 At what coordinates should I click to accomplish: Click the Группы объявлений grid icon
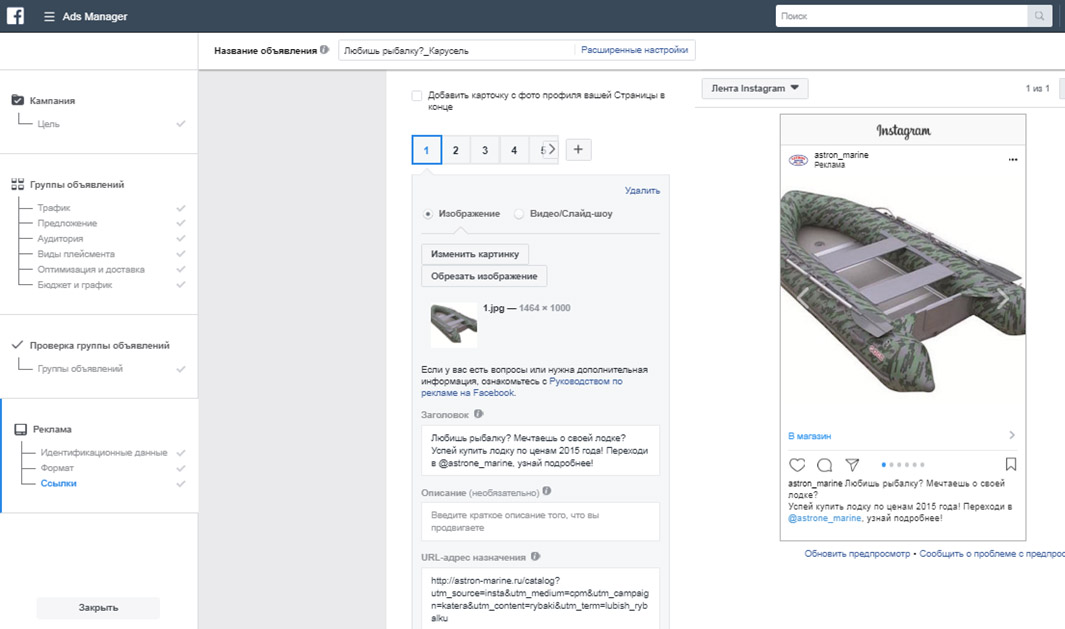point(18,184)
